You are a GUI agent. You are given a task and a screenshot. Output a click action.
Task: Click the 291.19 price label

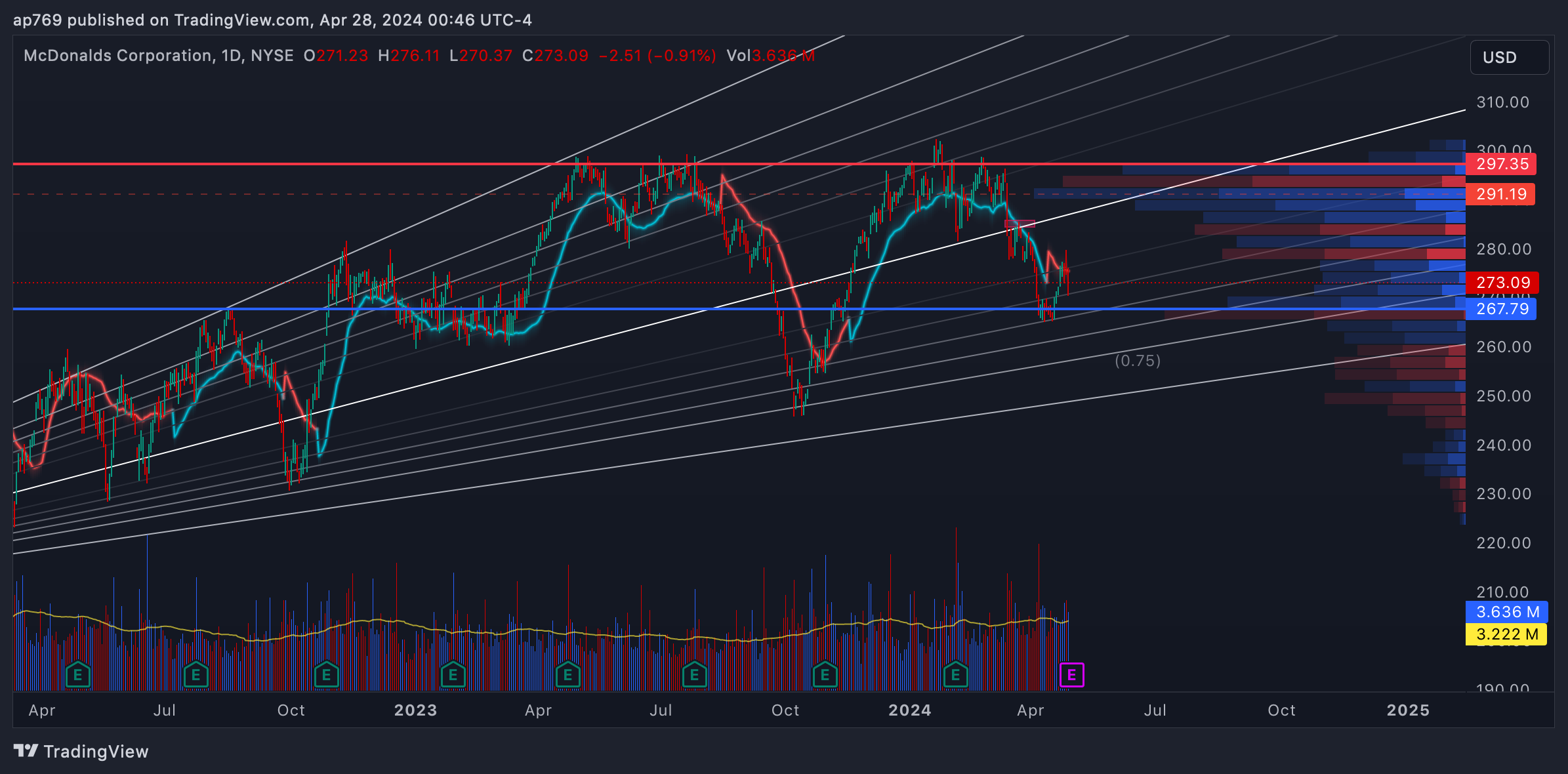[1500, 194]
